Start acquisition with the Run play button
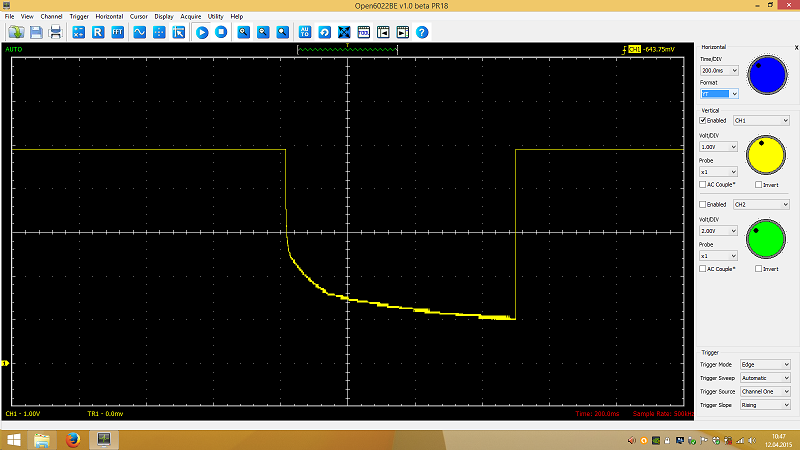 point(202,32)
